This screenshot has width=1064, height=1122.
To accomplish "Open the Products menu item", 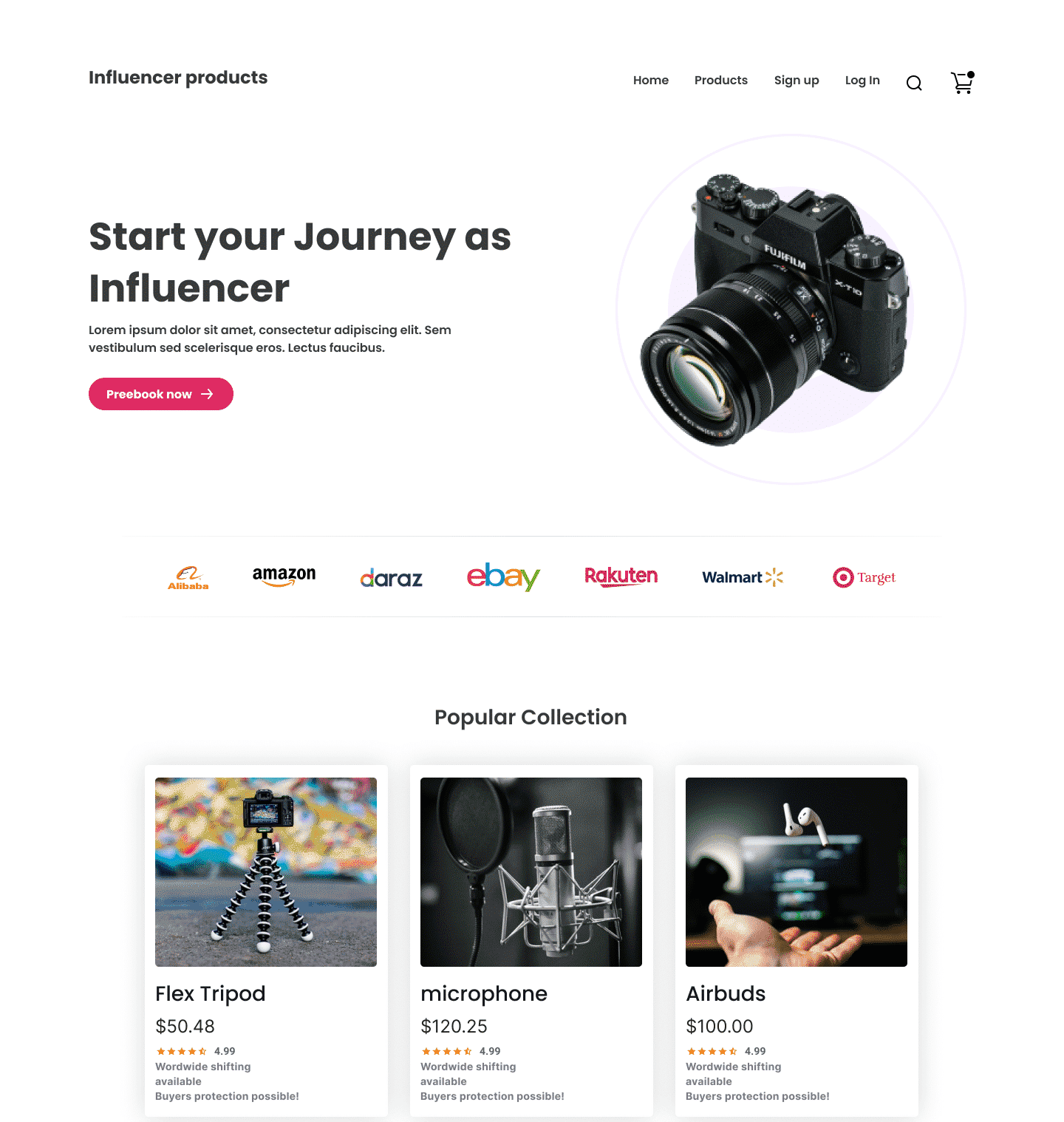I will coord(721,80).
